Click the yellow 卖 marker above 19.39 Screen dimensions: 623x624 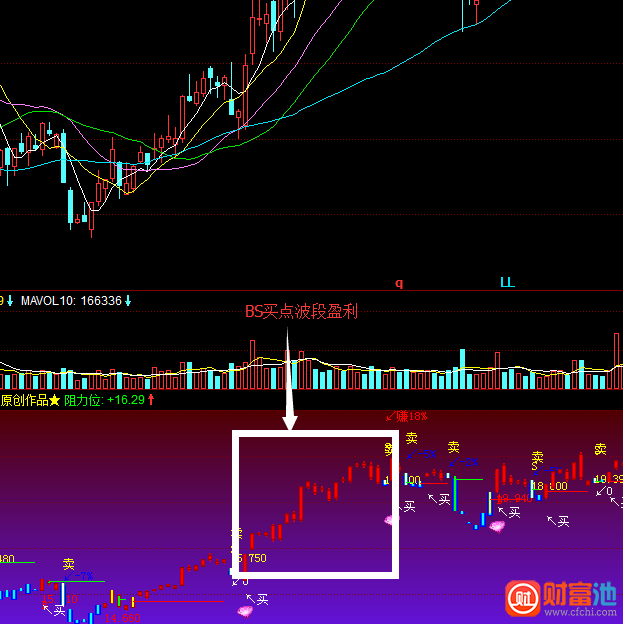(x=601, y=449)
